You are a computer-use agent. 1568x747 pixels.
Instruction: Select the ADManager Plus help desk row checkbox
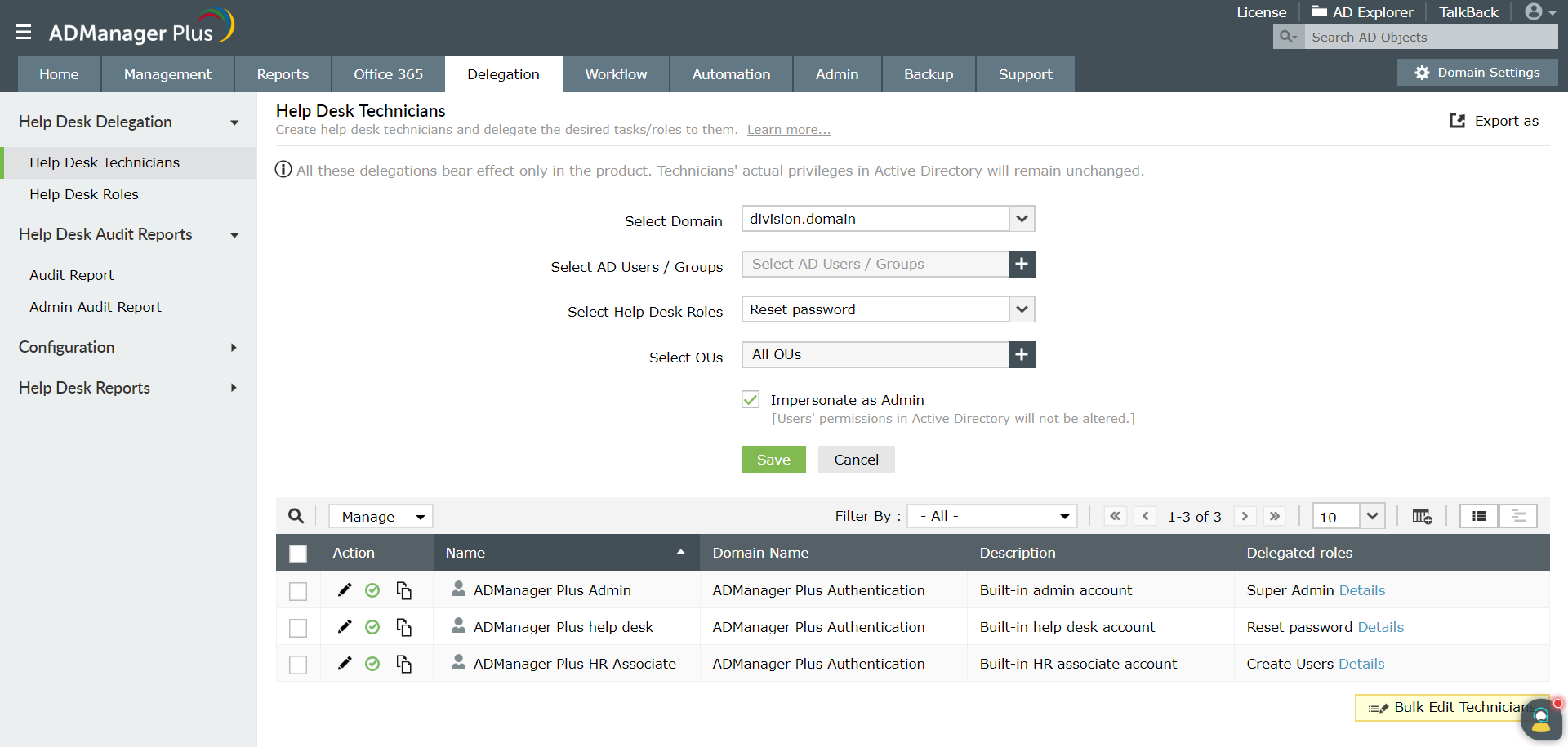click(x=298, y=628)
